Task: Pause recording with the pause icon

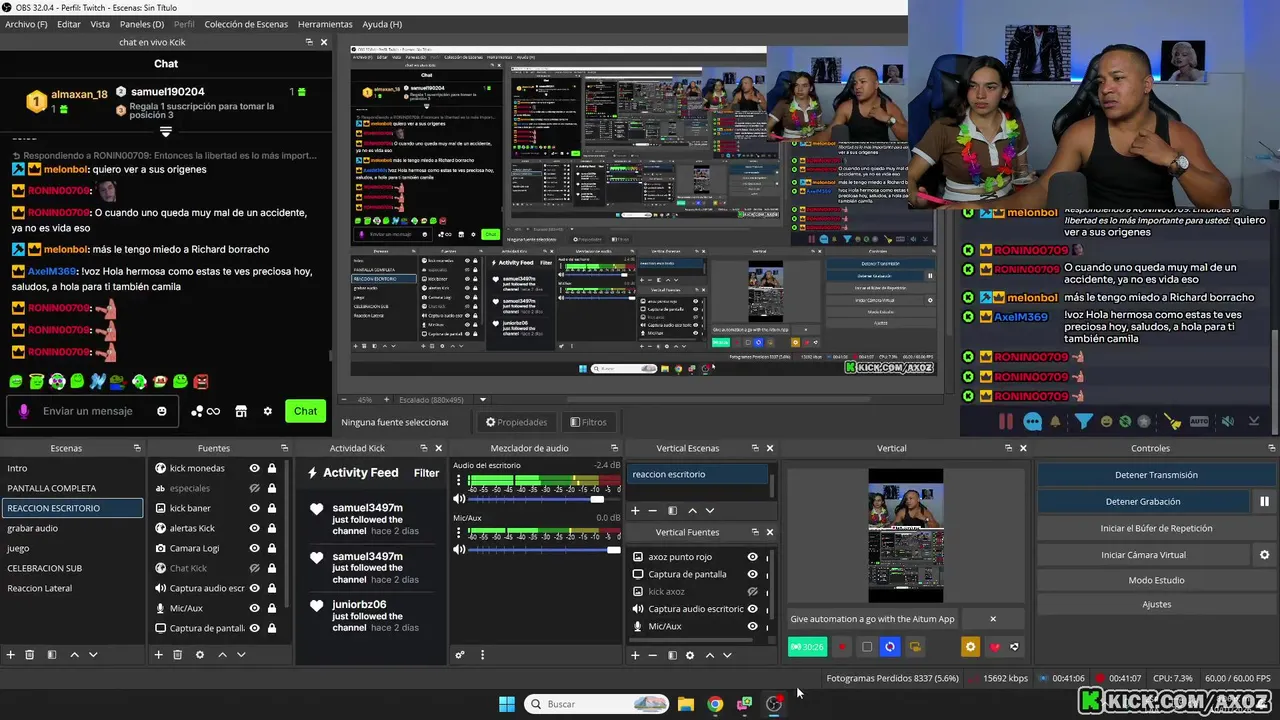Action: click(x=1264, y=502)
